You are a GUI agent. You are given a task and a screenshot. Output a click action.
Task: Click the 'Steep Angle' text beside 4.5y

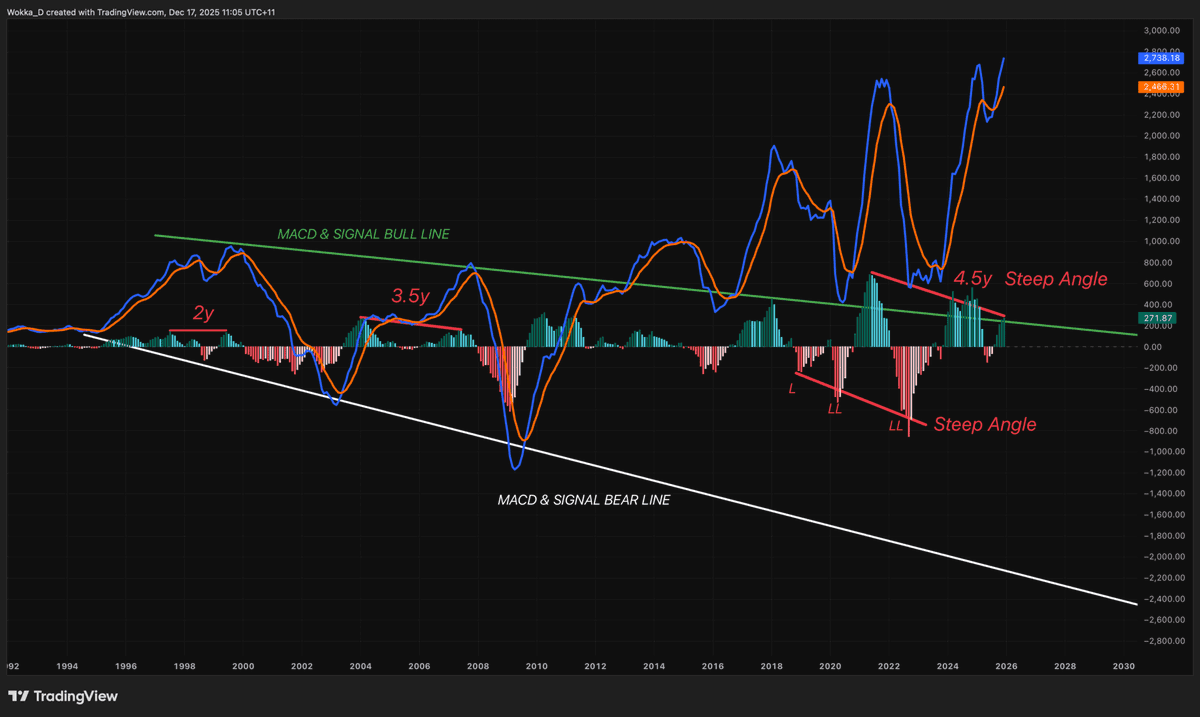coord(1056,279)
